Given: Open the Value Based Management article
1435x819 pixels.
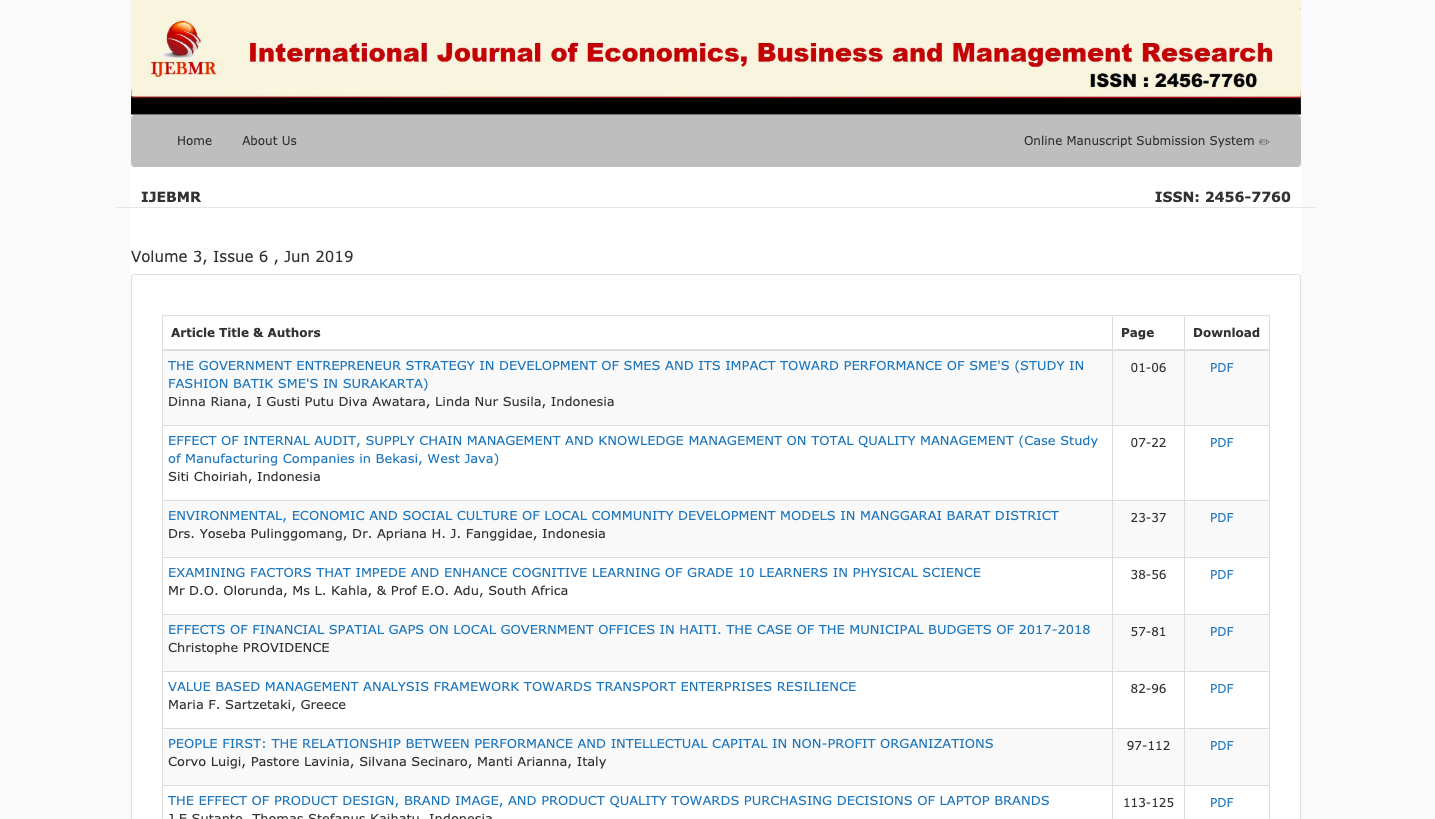Looking at the screenshot, I should [512, 687].
